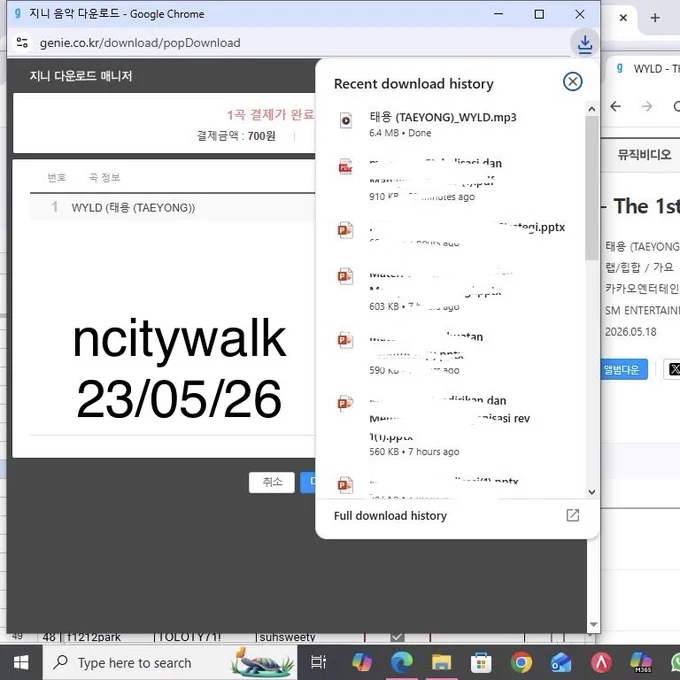Click the search highlight turtle image in taskbar

tap(263, 662)
